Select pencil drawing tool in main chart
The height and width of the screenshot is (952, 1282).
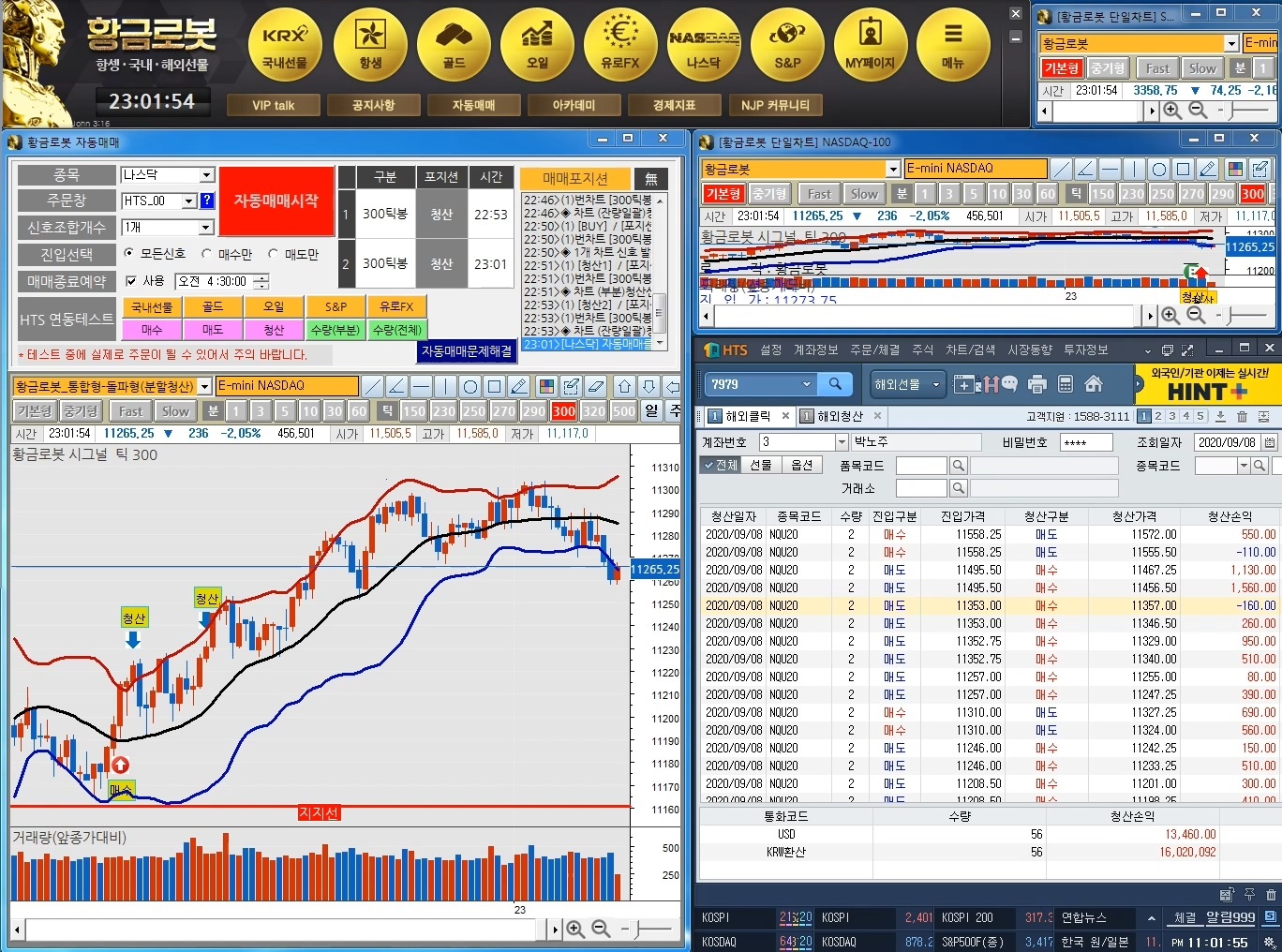(x=518, y=386)
